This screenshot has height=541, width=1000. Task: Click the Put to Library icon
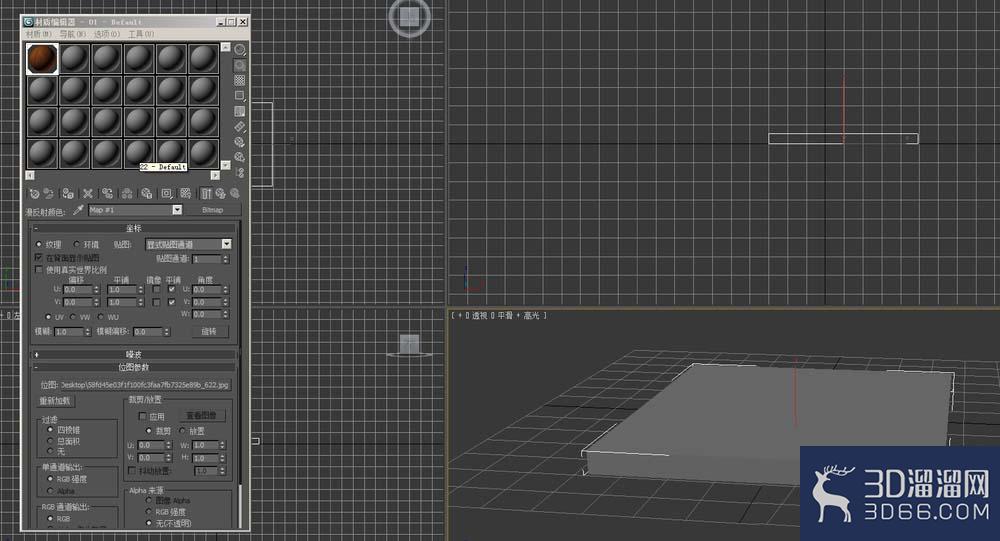pyautogui.click(x=147, y=193)
